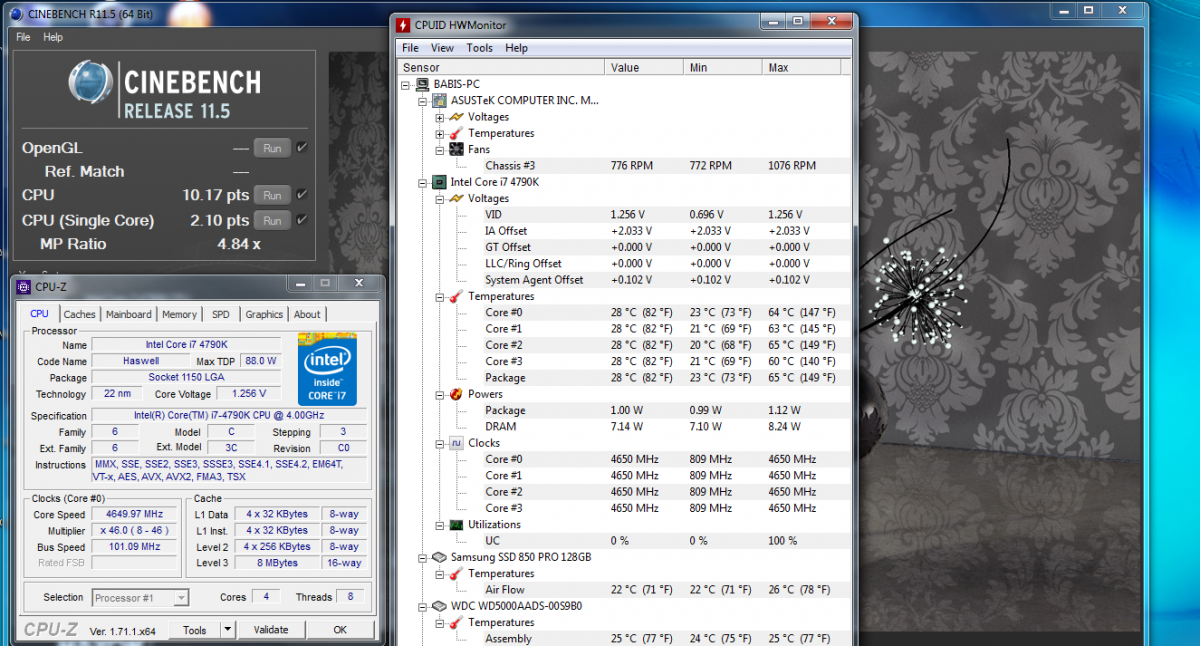Click OK in the CPU-Z window
This screenshot has height=646, width=1200.
click(x=340, y=630)
